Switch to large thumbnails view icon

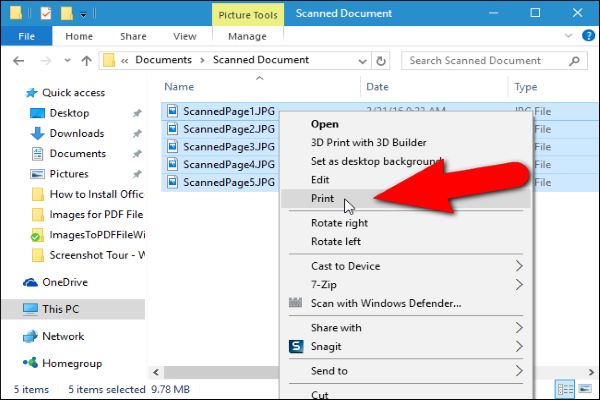coord(585,390)
